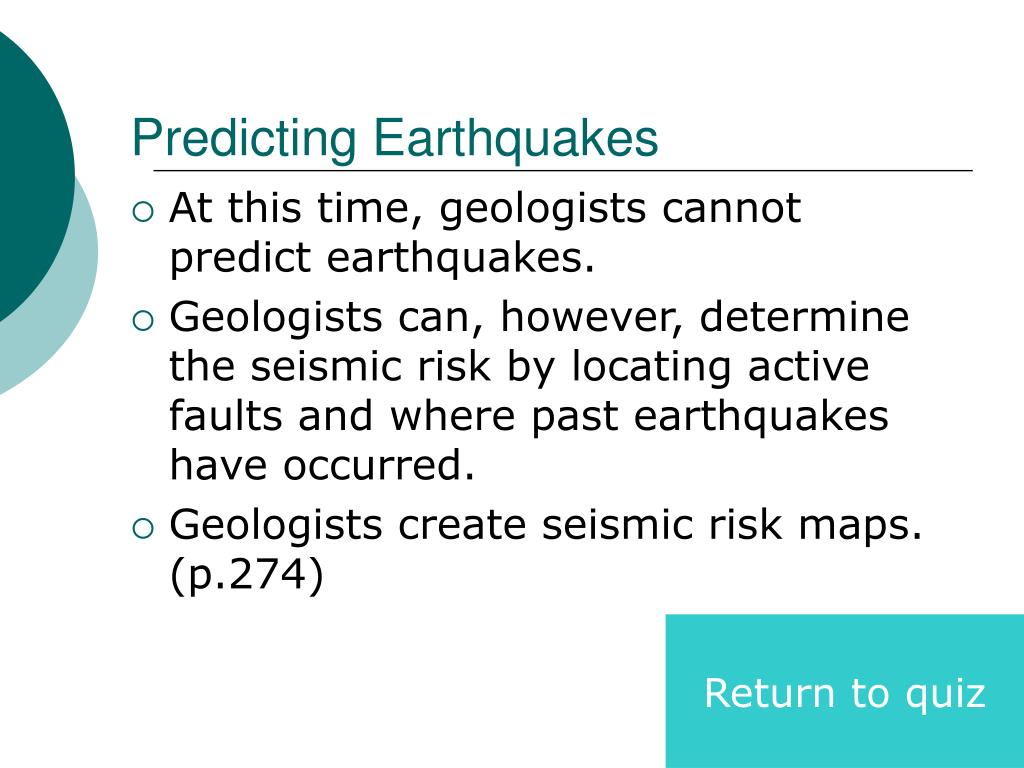
Task: Click the second hollow bullet marker
Action: click(x=143, y=320)
